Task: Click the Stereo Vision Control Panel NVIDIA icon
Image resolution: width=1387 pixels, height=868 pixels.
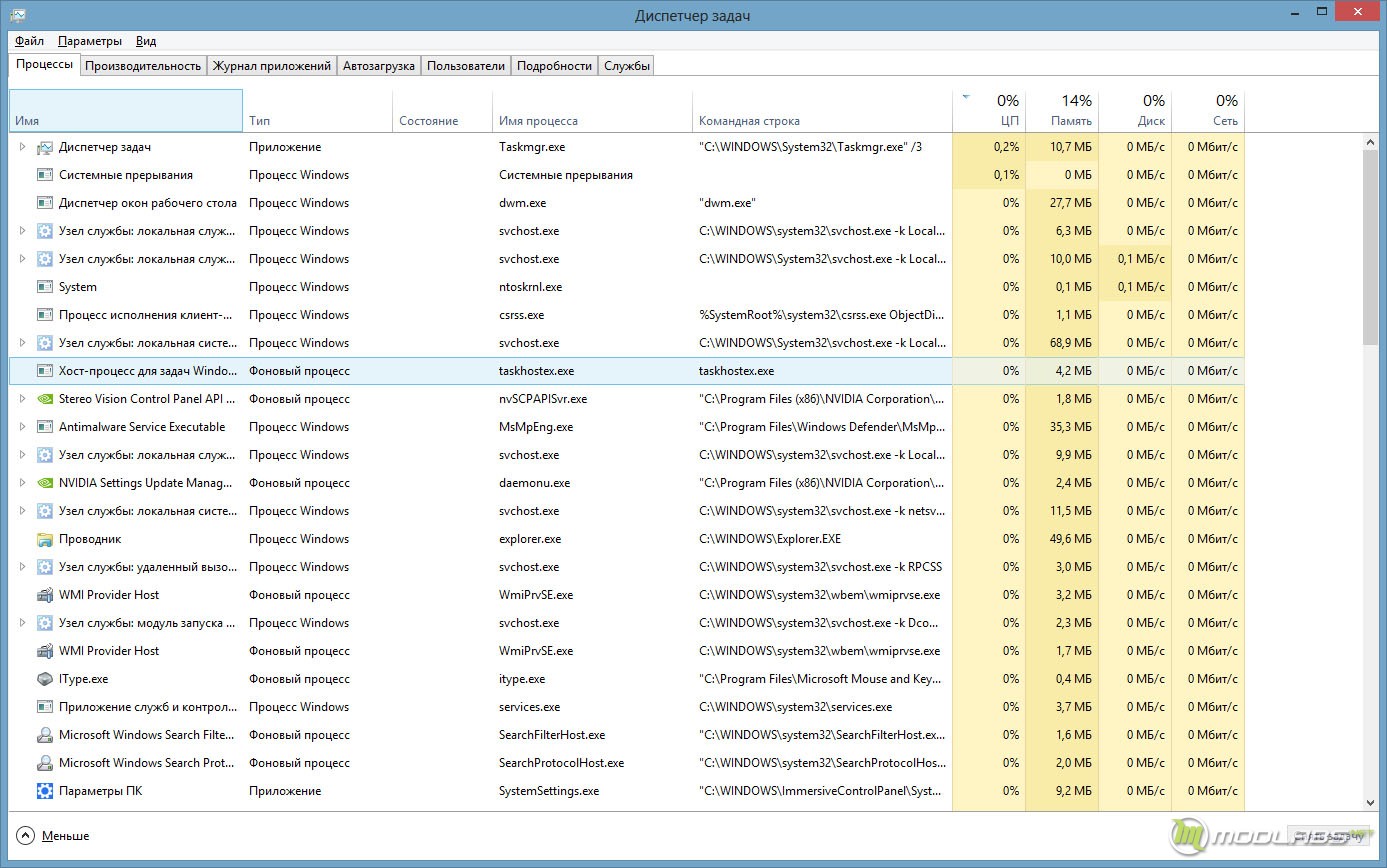Action: pos(45,399)
